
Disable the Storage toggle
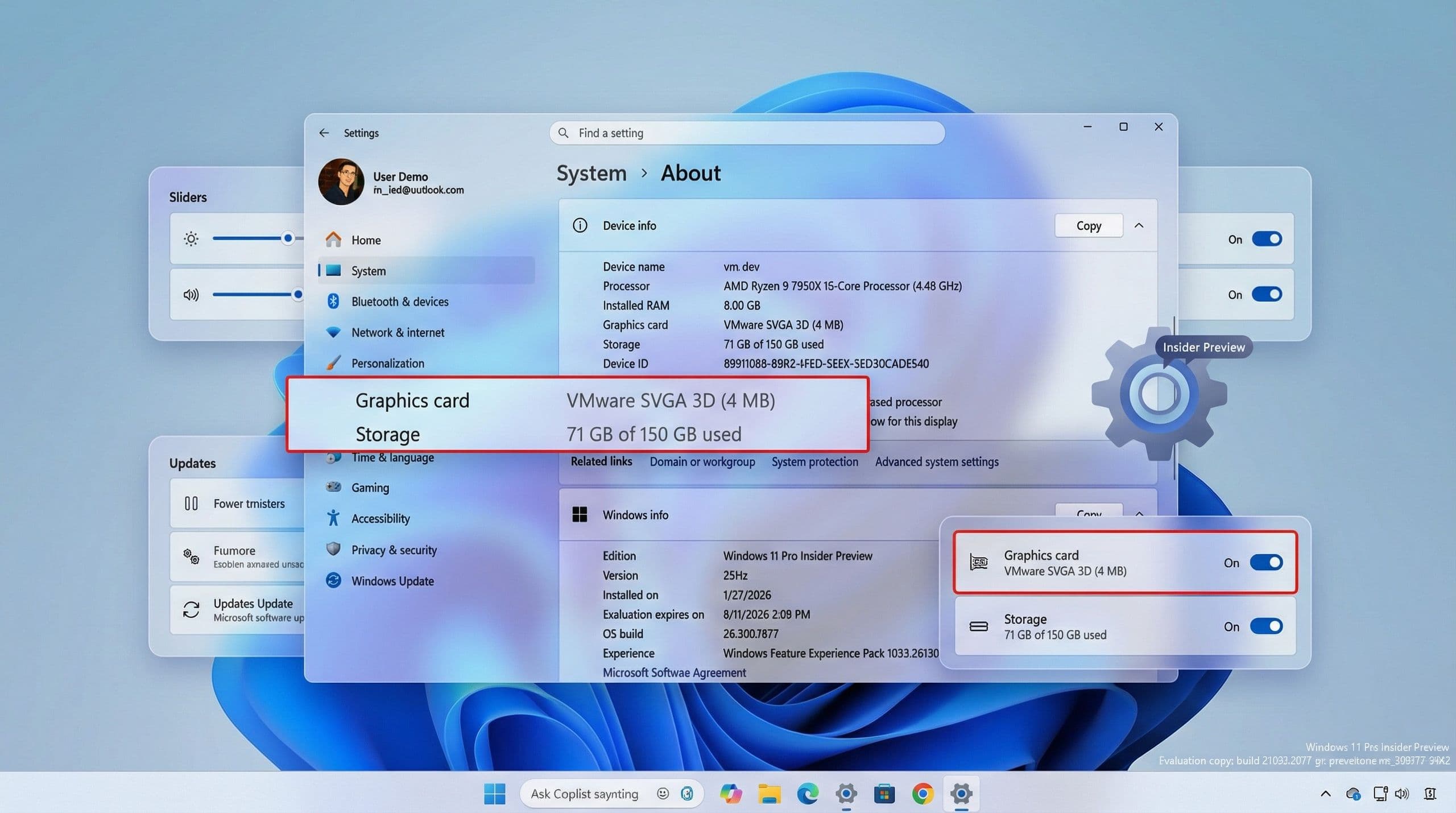click(1267, 626)
